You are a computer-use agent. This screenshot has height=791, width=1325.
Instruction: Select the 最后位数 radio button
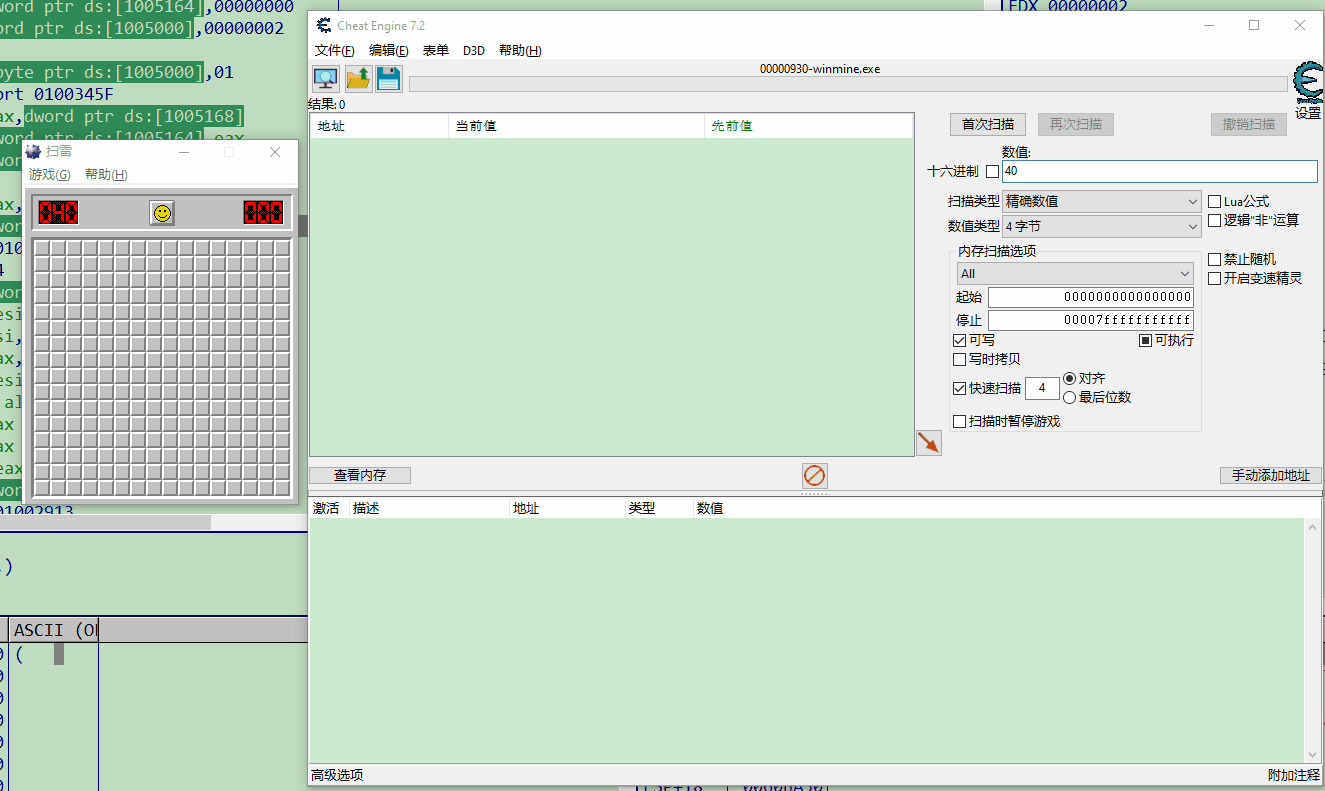pyautogui.click(x=1070, y=398)
